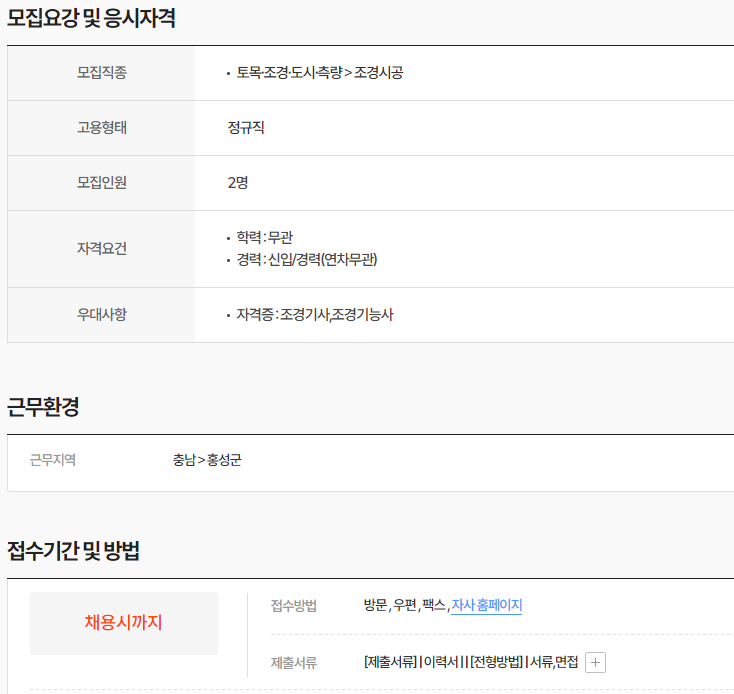This screenshot has width=734, height=694.
Task: Click the 접수기간 및 방법 heading
Action: [73, 550]
